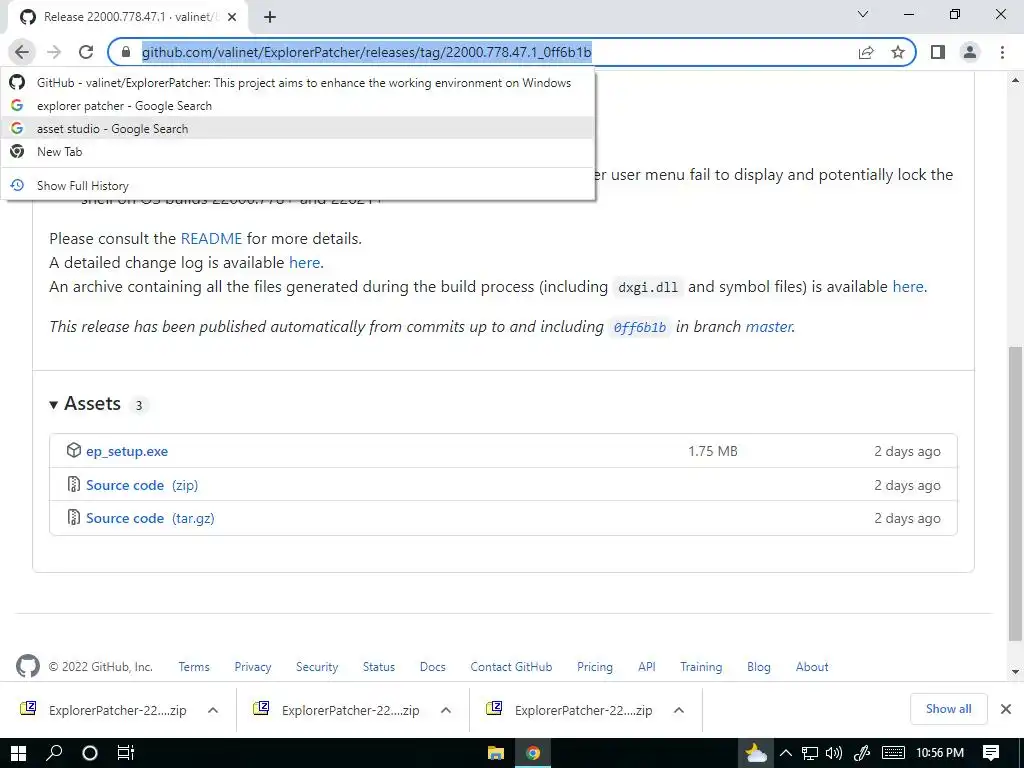Click the share page icon in address bar

point(866,52)
